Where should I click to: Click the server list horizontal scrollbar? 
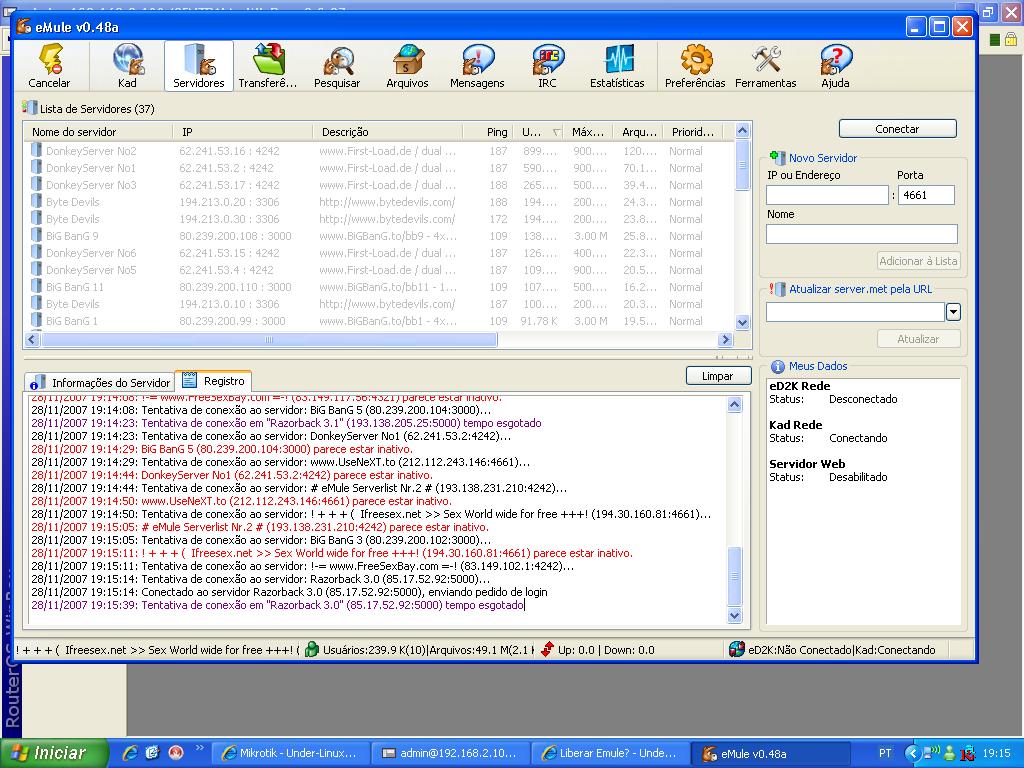coord(268,340)
